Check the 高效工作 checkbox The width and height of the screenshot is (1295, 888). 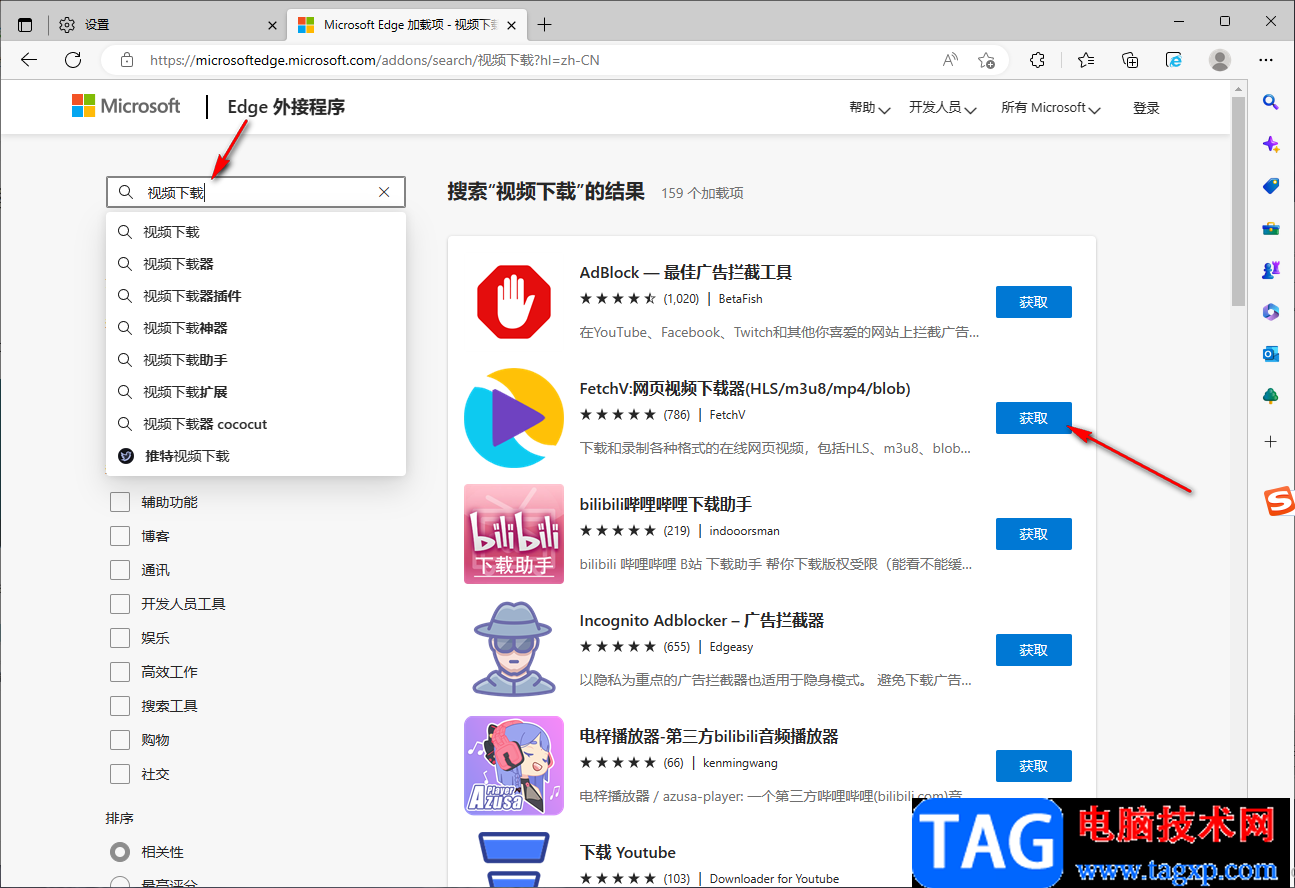[x=120, y=672]
